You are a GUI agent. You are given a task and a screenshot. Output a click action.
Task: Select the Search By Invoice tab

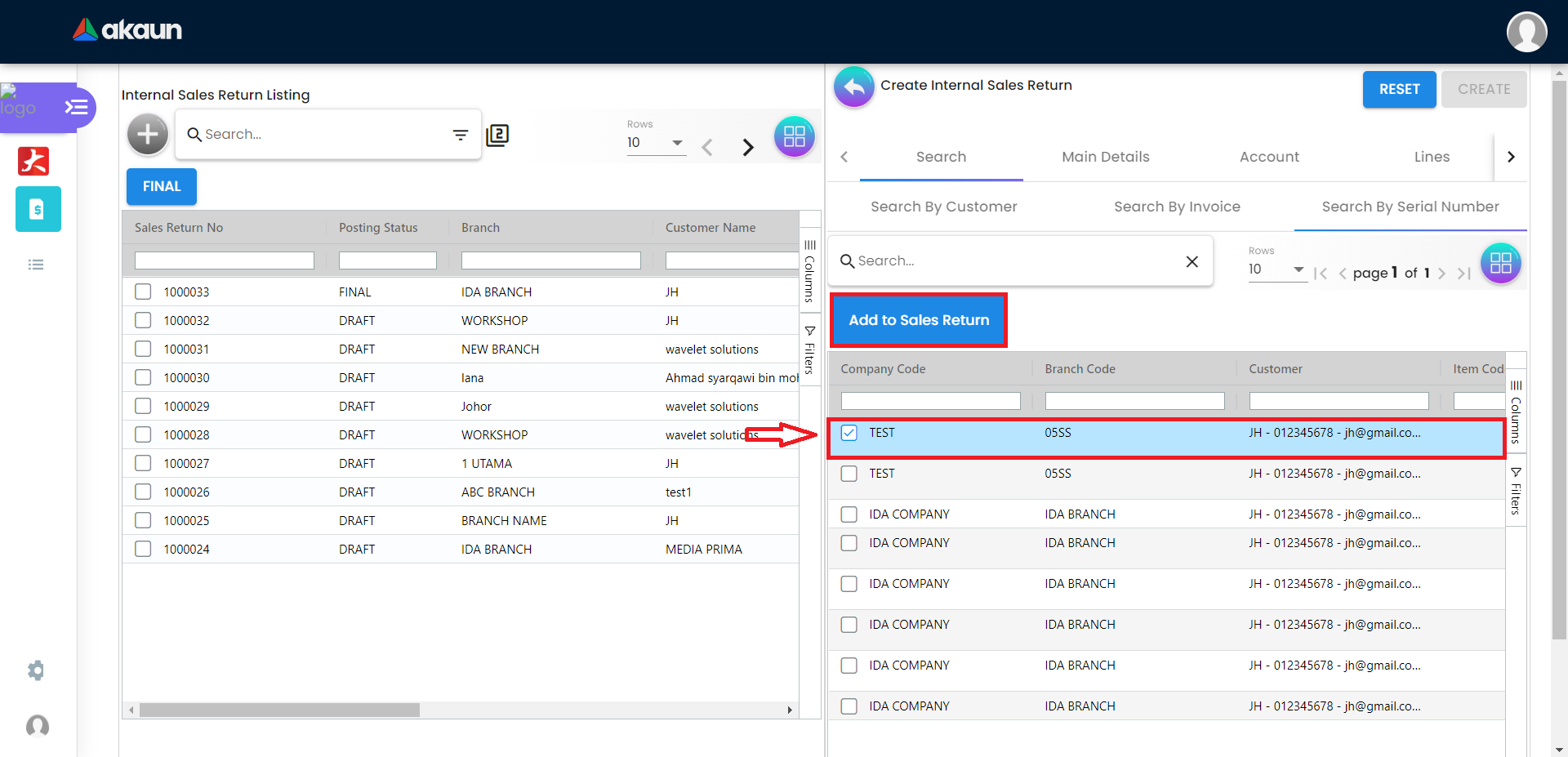1176,207
